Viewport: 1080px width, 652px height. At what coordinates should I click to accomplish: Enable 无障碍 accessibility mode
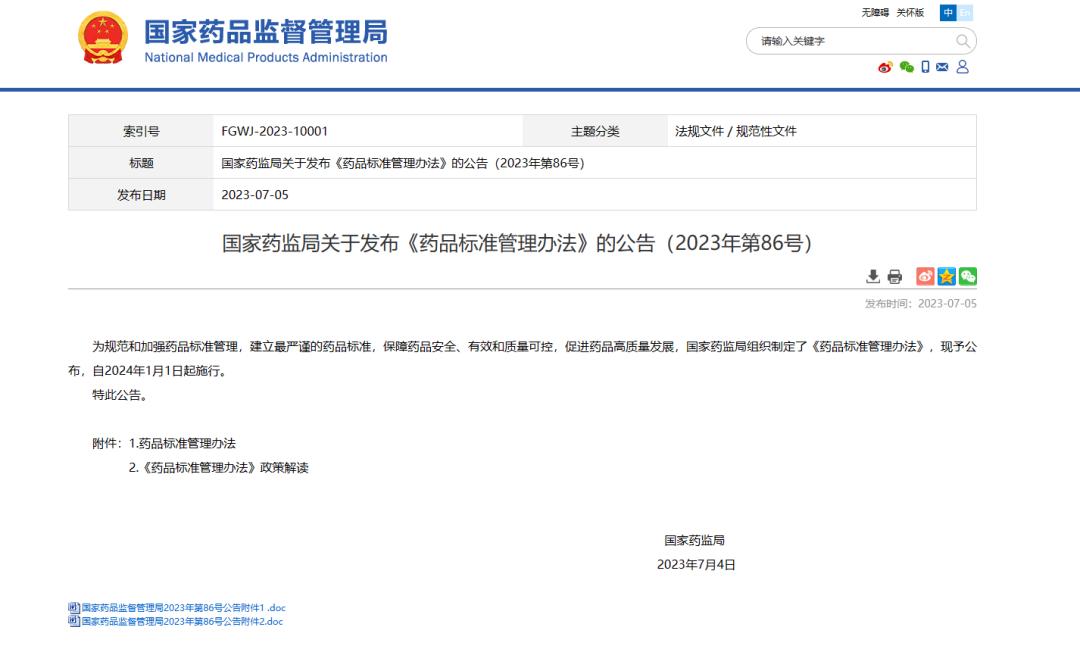tap(875, 13)
